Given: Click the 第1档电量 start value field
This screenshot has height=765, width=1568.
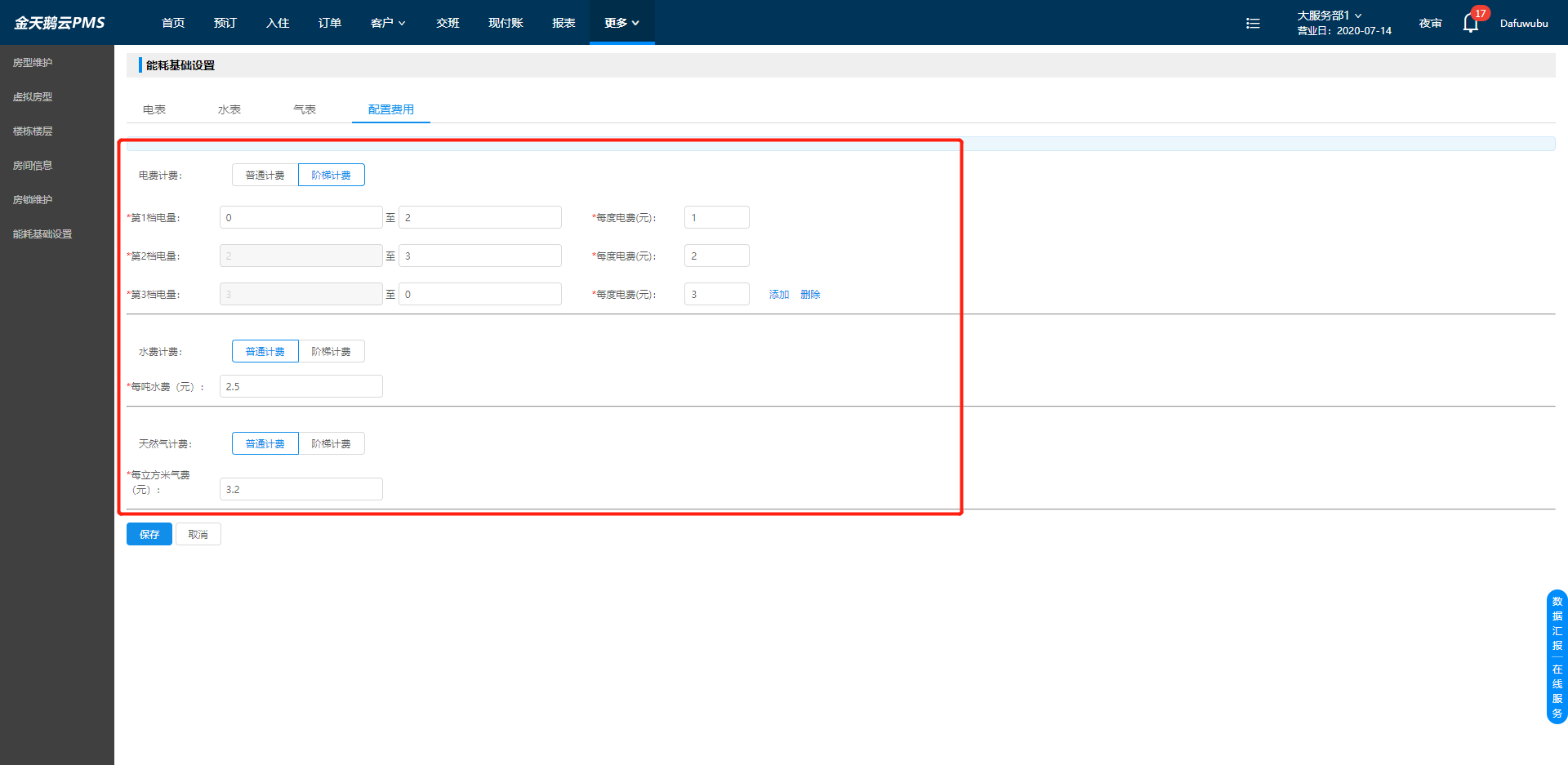Looking at the screenshot, I should coord(301,217).
